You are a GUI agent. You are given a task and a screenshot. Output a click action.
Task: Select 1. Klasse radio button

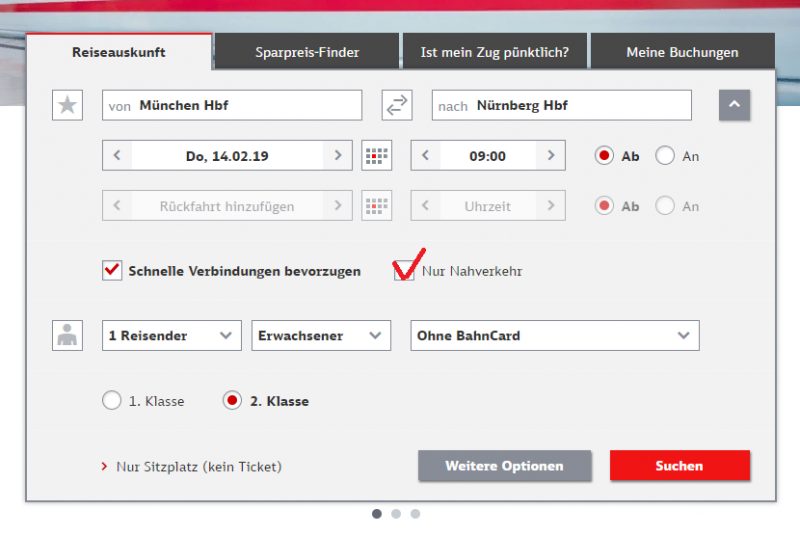112,401
